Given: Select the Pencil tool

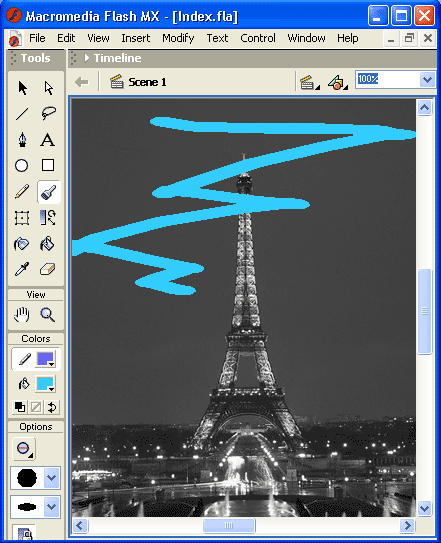Looking at the screenshot, I should [22, 192].
